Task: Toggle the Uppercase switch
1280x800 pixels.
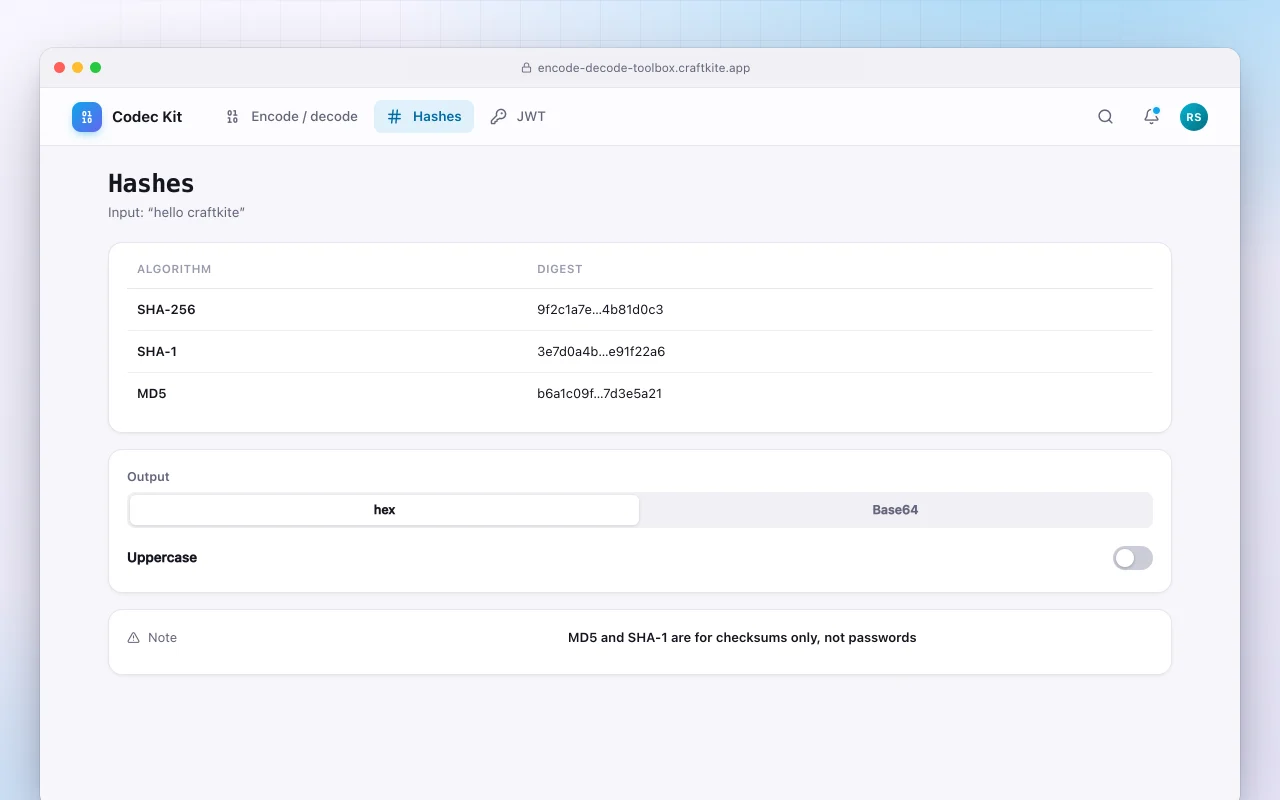Action: (1132, 558)
